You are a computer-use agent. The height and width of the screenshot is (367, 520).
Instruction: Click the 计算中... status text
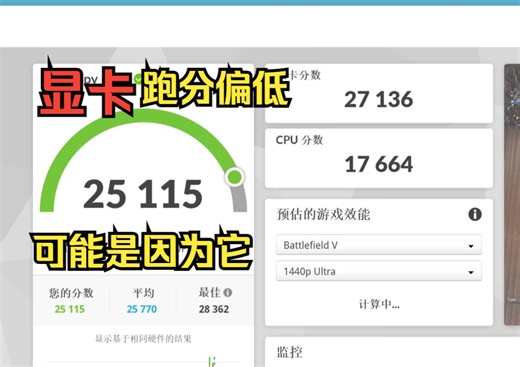point(379,304)
